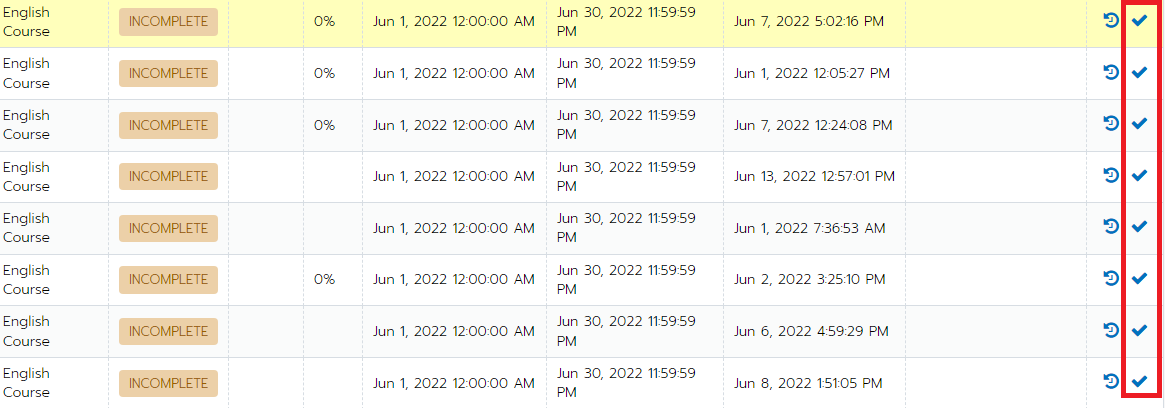Open history for Jun 2 3:25:10 PM row
Image resolution: width=1165 pixels, height=408 pixels.
1112,279
